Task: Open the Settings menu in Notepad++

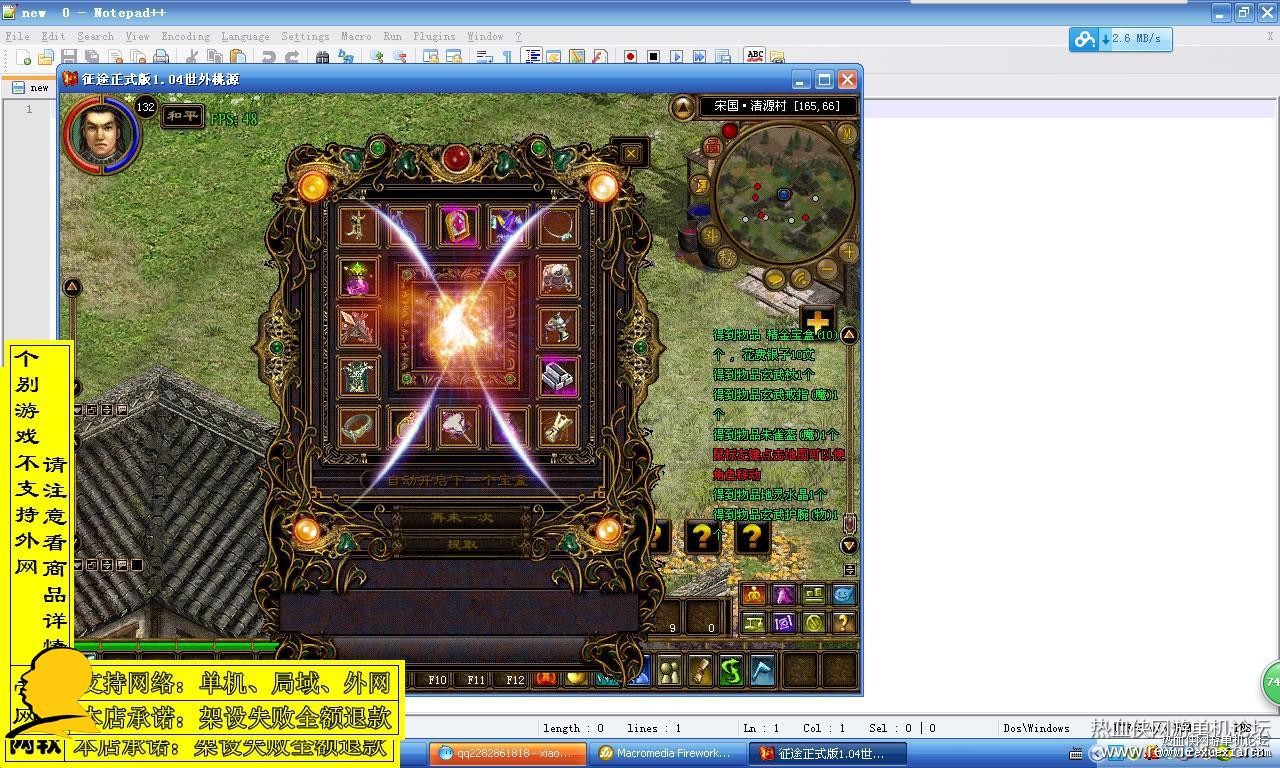Action: [305, 36]
